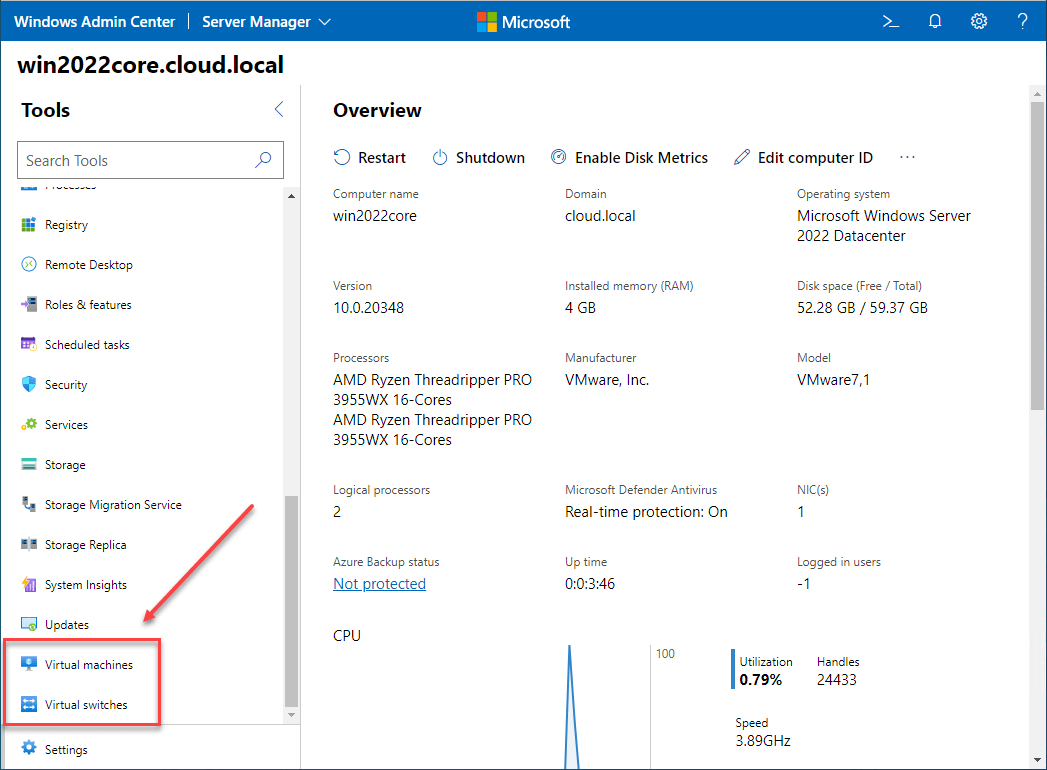Collapse the Tools pane chevron
1047x770 pixels.
coord(279,110)
